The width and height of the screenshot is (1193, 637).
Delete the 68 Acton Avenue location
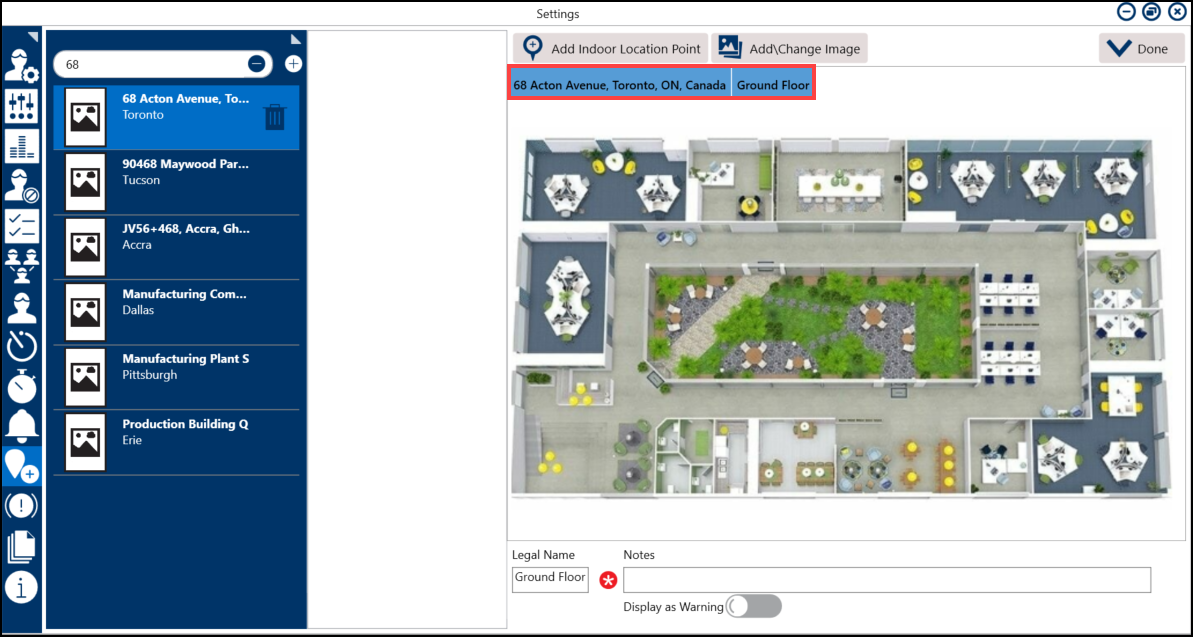click(275, 117)
